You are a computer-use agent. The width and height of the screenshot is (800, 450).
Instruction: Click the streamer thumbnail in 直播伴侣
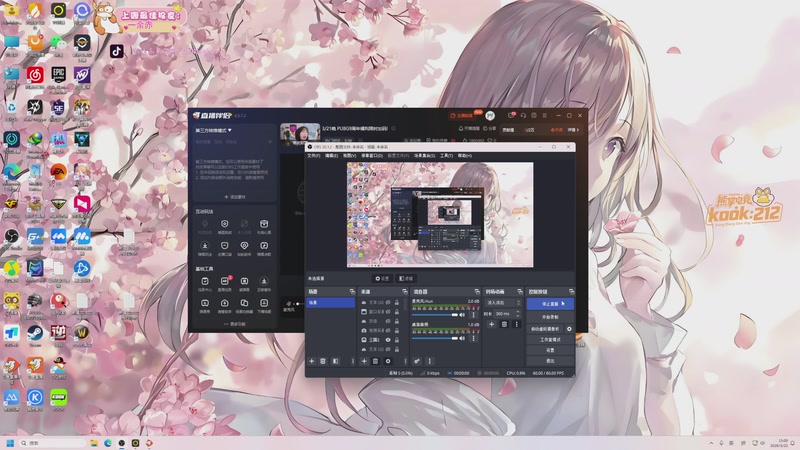click(300, 134)
